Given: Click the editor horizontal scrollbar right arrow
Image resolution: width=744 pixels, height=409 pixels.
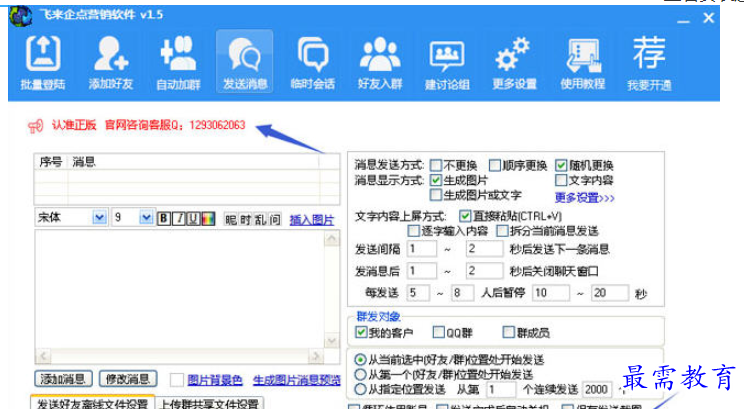Looking at the screenshot, I should point(316,356).
